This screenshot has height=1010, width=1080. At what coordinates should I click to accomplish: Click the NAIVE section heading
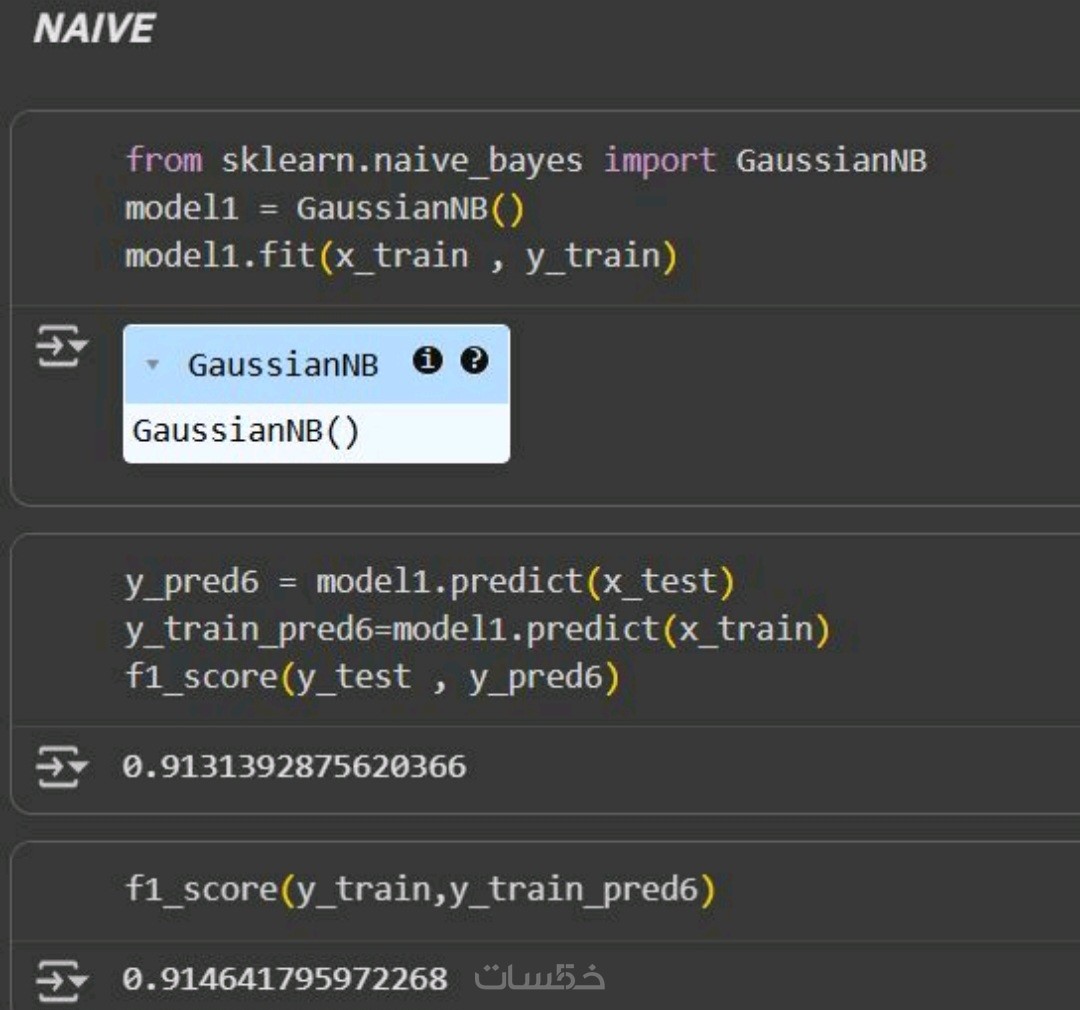click(x=94, y=29)
